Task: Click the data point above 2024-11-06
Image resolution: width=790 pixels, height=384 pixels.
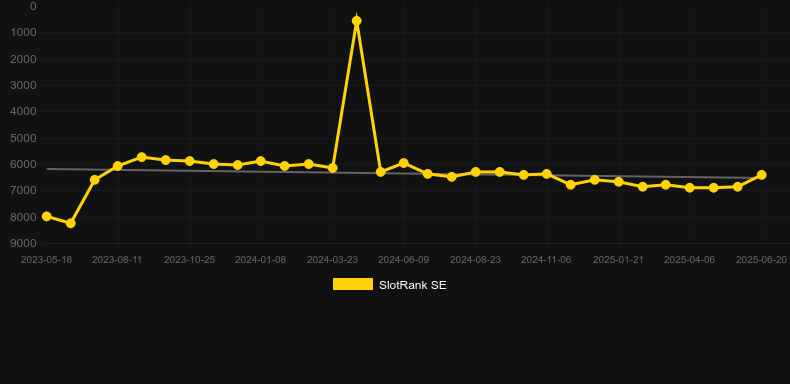Action: (x=547, y=174)
